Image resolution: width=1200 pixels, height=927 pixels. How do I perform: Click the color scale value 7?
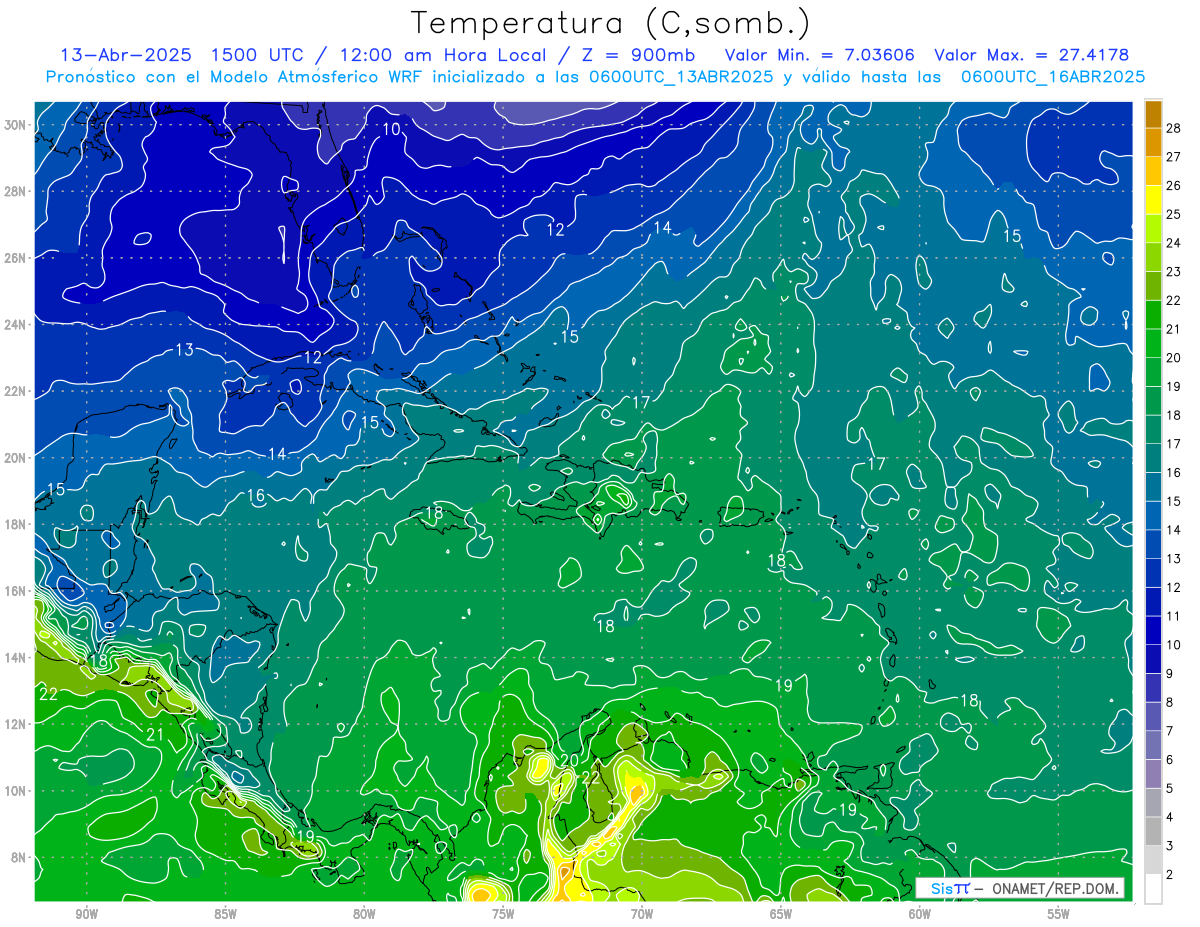(x=1170, y=731)
